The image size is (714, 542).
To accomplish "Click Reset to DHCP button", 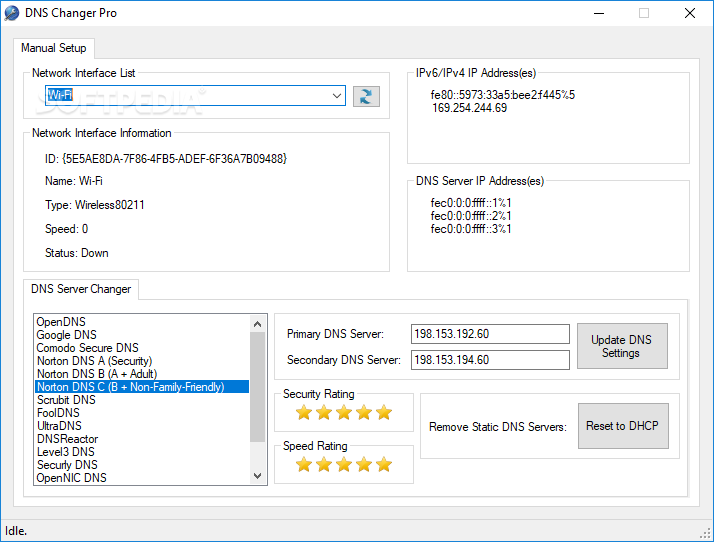I will (x=623, y=426).
